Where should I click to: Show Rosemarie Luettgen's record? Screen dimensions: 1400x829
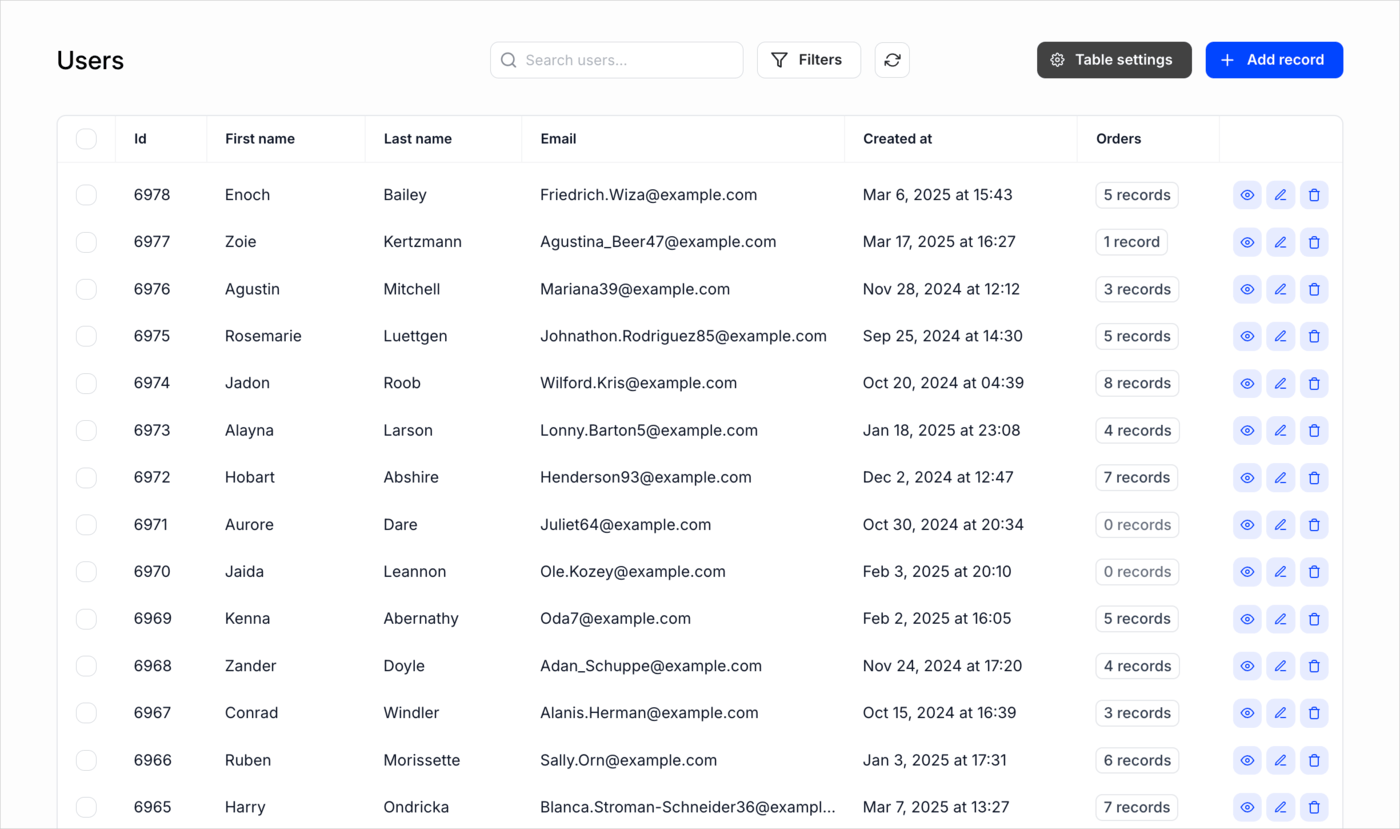coord(1247,336)
